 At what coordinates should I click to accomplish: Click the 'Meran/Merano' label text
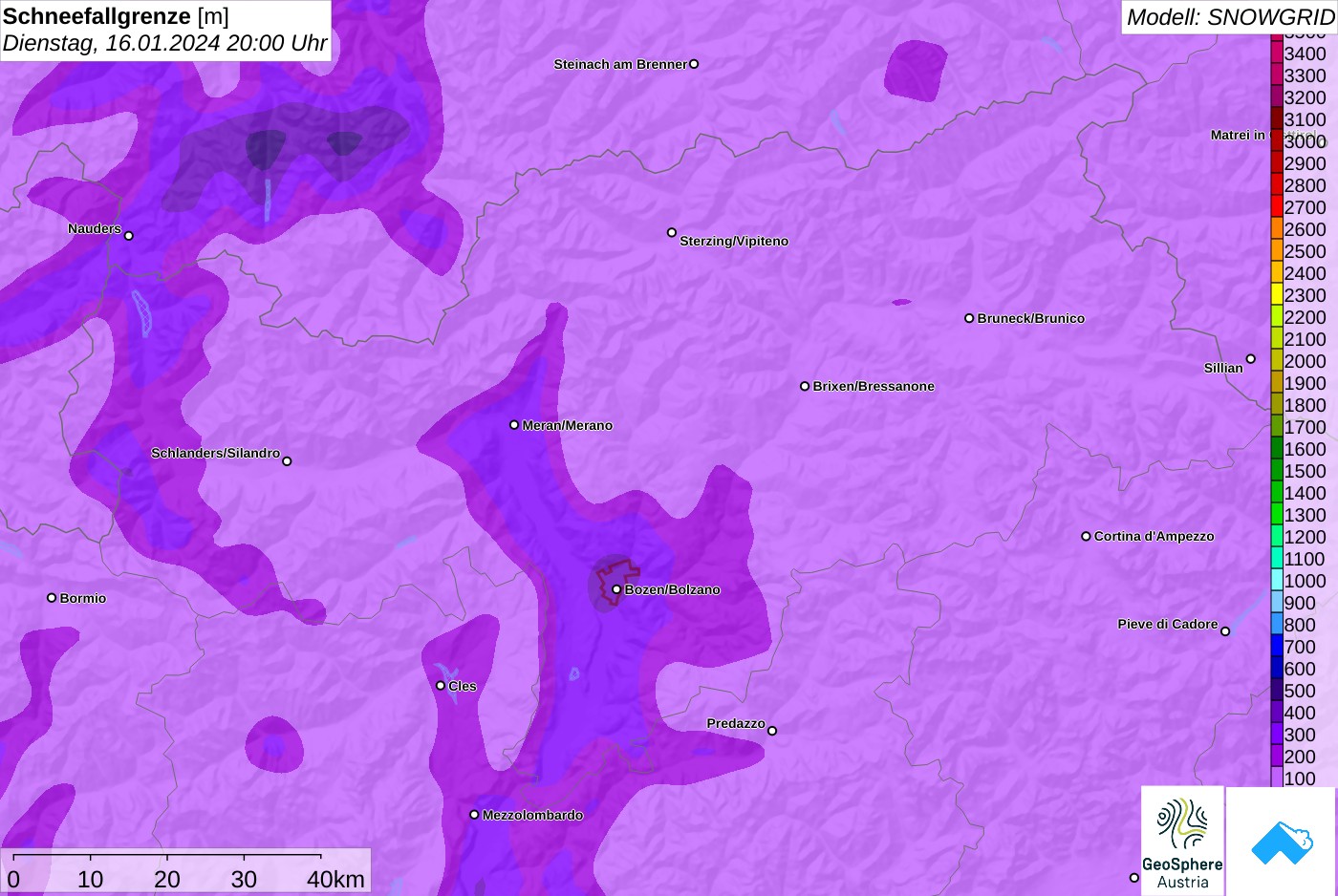(x=567, y=425)
